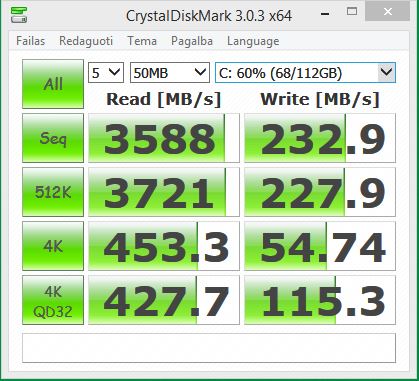Start the Seq benchmark test
419x381 pixels.
(x=53, y=138)
